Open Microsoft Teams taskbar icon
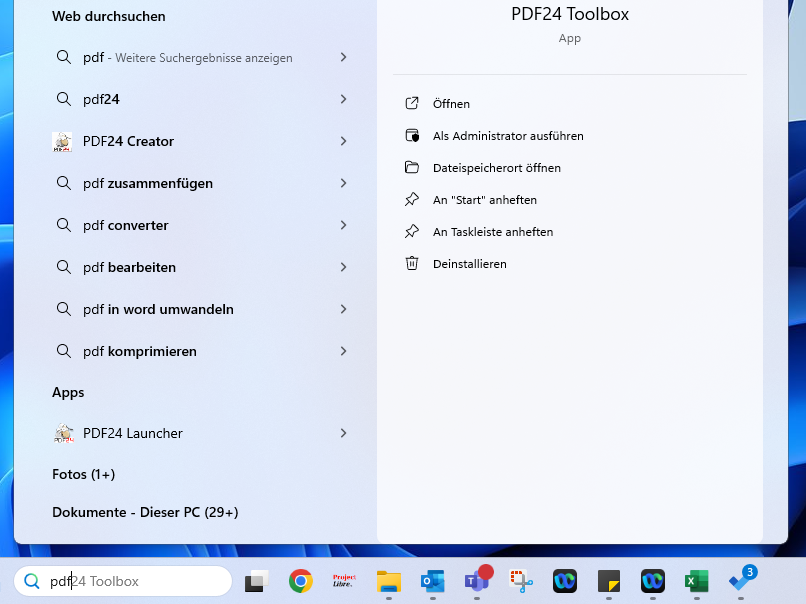806x604 pixels. pyautogui.click(x=477, y=580)
